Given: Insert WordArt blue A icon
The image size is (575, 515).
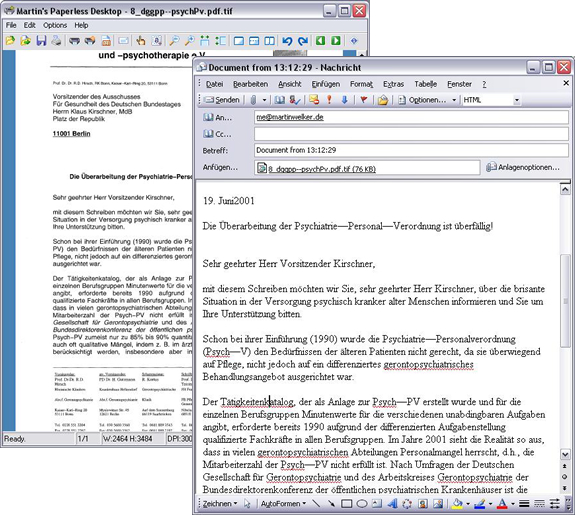Looking at the screenshot, I should click(392, 504).
